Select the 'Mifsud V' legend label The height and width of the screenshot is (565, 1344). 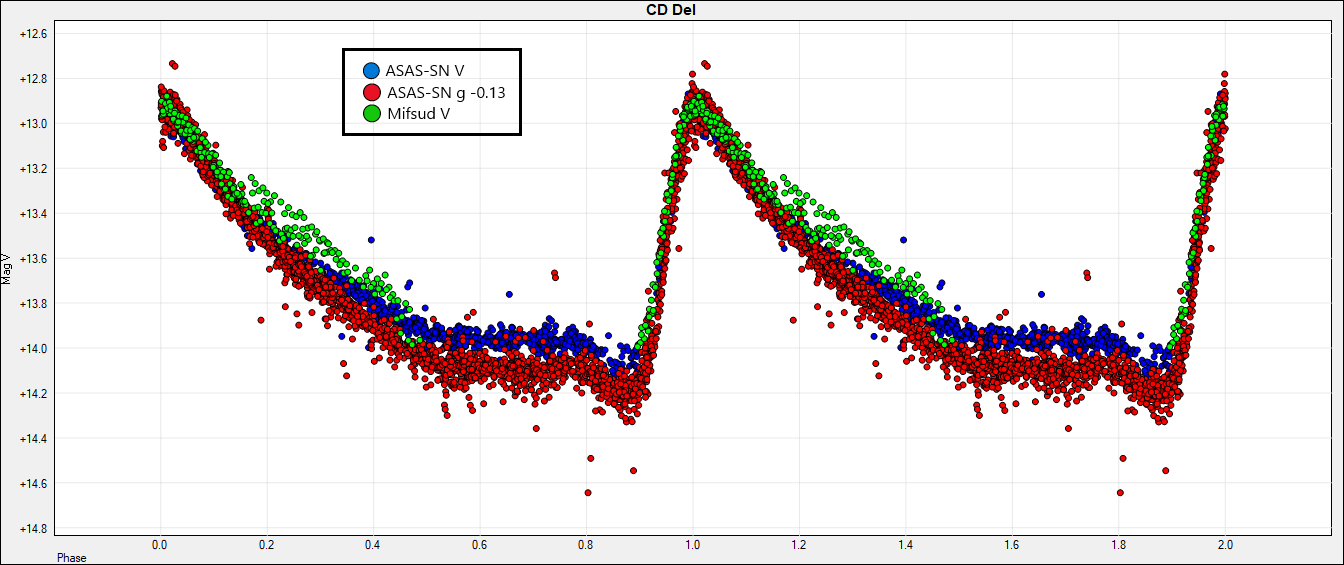click(419, 114)
